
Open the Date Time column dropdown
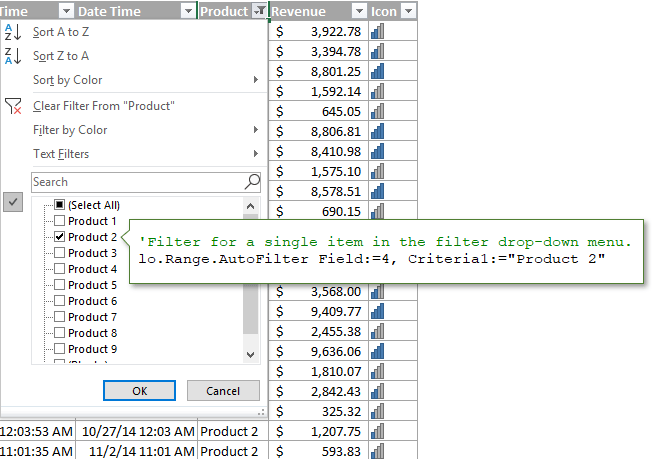click(187, 11)
